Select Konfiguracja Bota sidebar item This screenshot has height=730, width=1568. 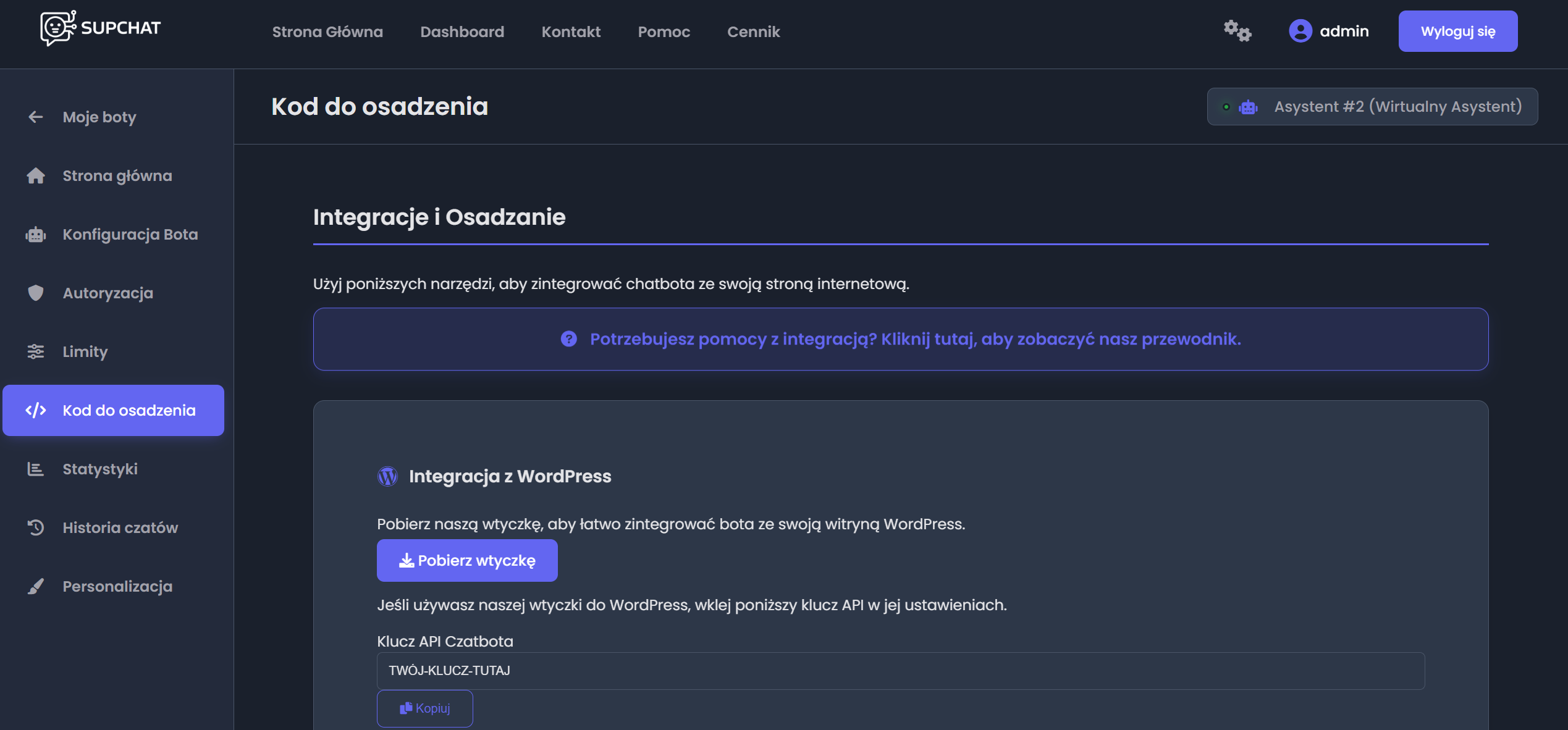point(113,234)
